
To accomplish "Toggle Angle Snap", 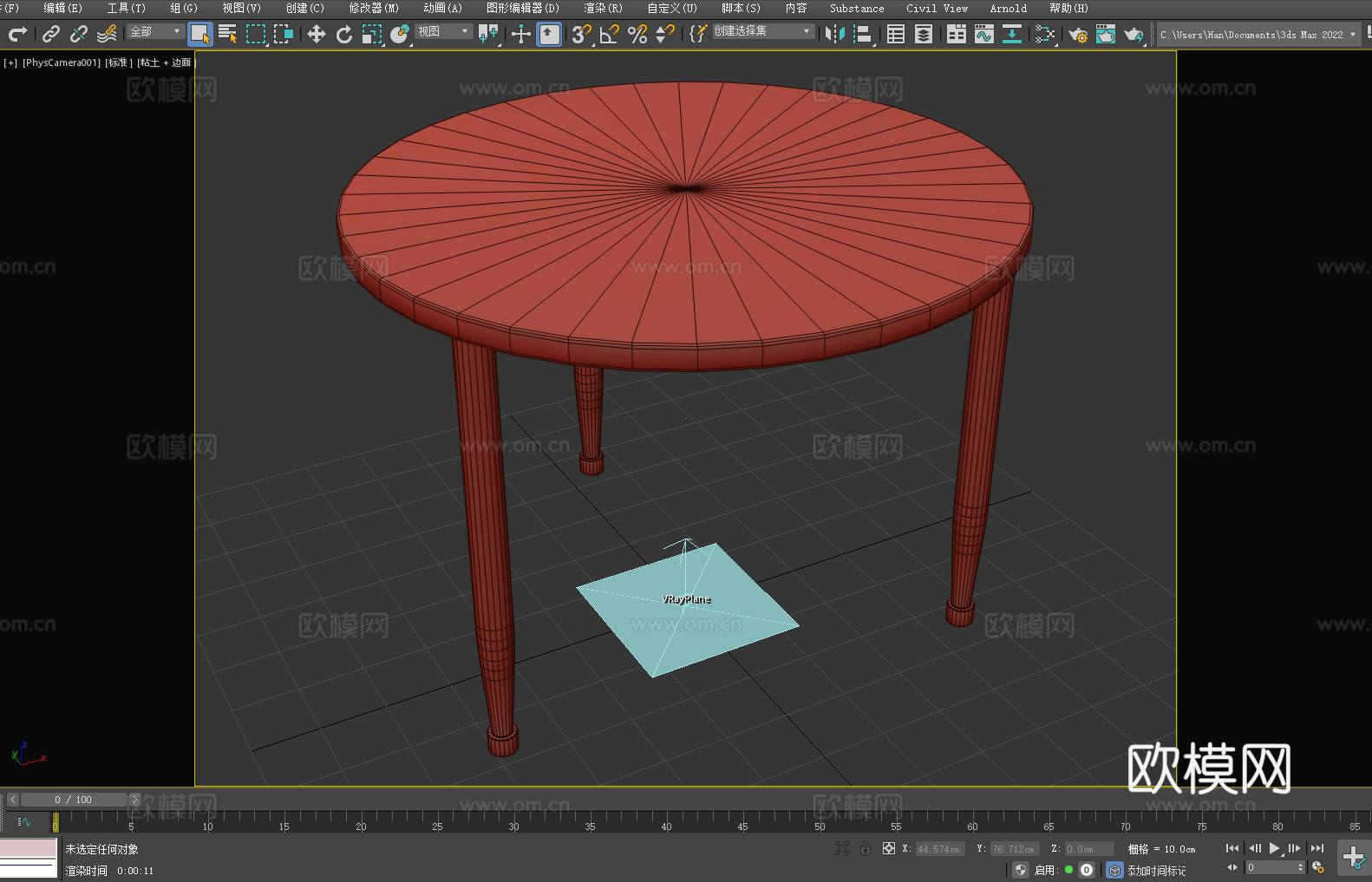I will coord(609,34).
